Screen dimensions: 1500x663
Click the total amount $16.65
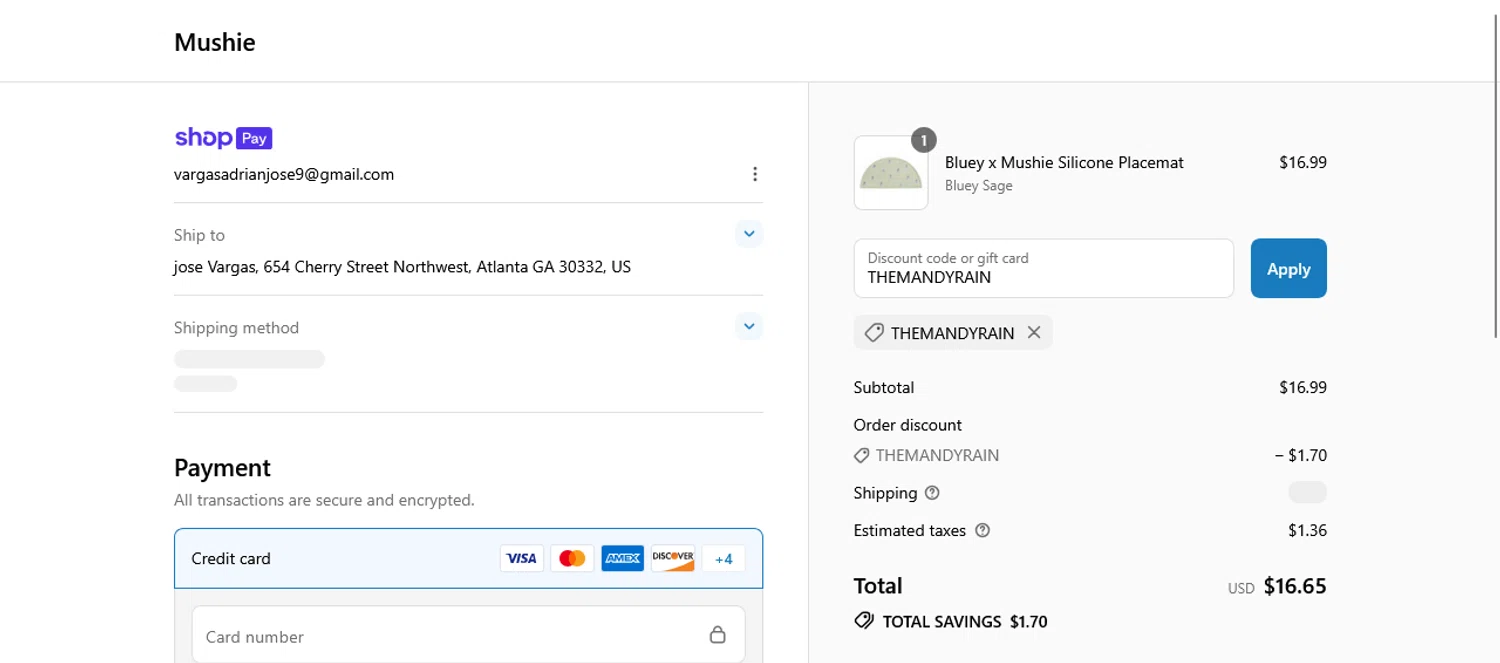(1295, 586)
